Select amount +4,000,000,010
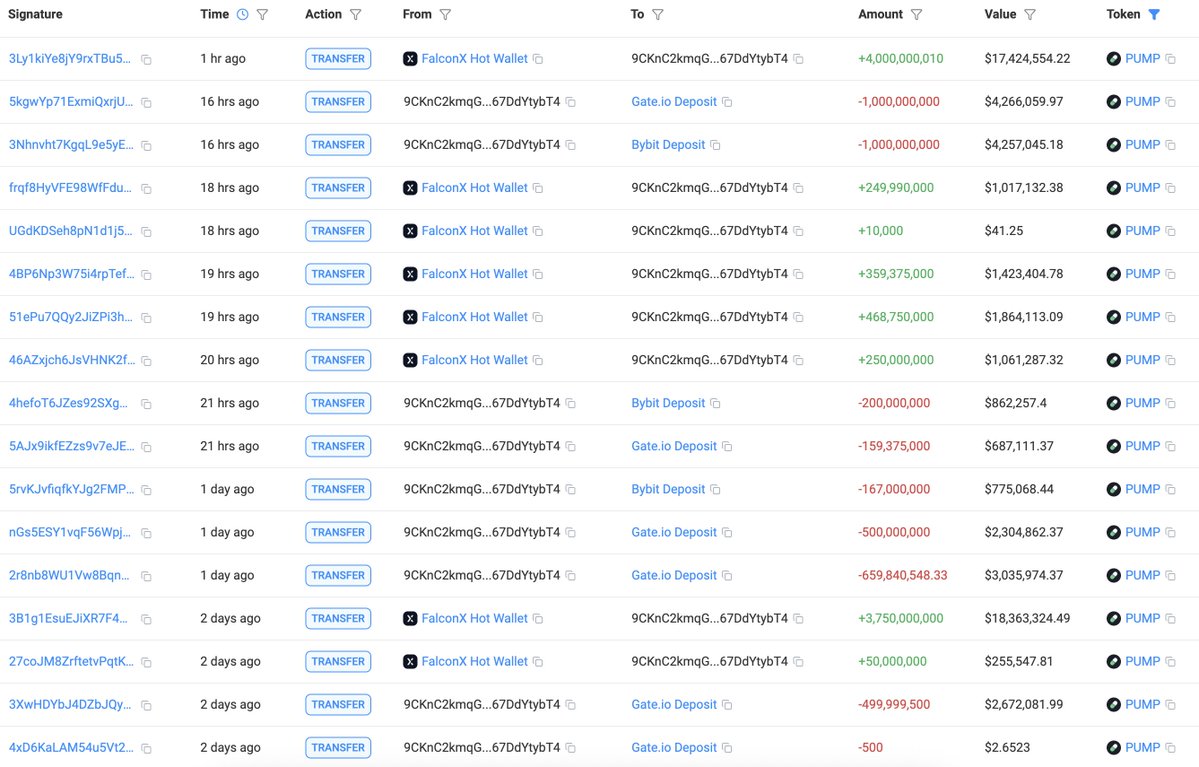Image resolution: width=1199 pixels, height=767 pixels. click(900, 59)
